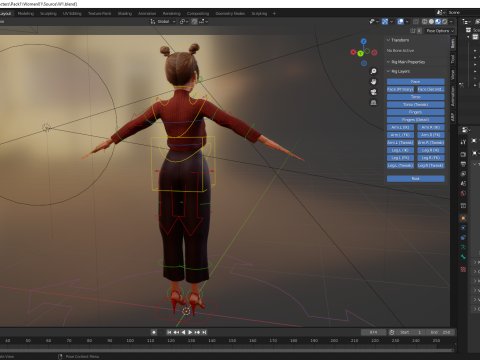Image resolution: width=480 pixels, height=360 pixels.
Task: Open Object properties orange square icon
Action: (463, 218)
